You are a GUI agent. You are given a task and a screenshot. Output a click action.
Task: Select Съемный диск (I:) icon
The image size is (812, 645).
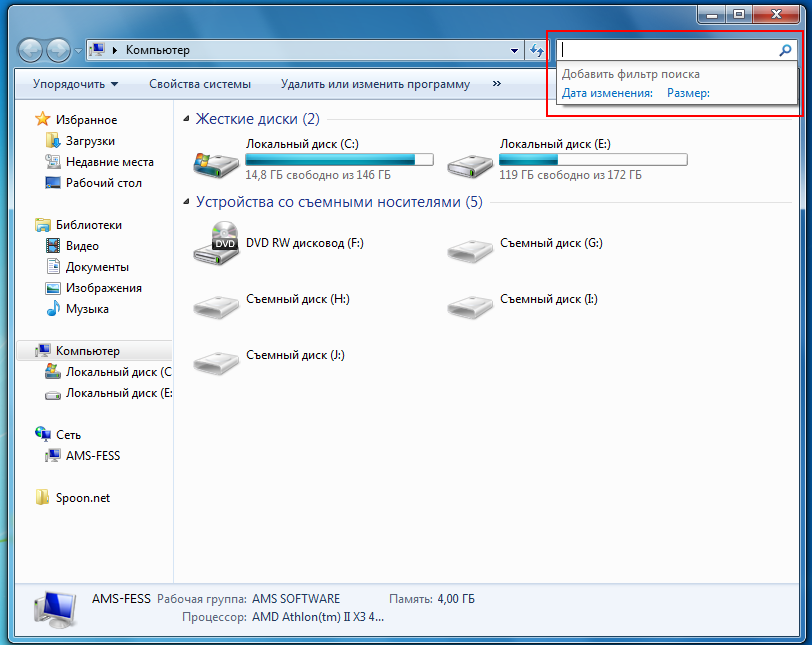point(470,306)
